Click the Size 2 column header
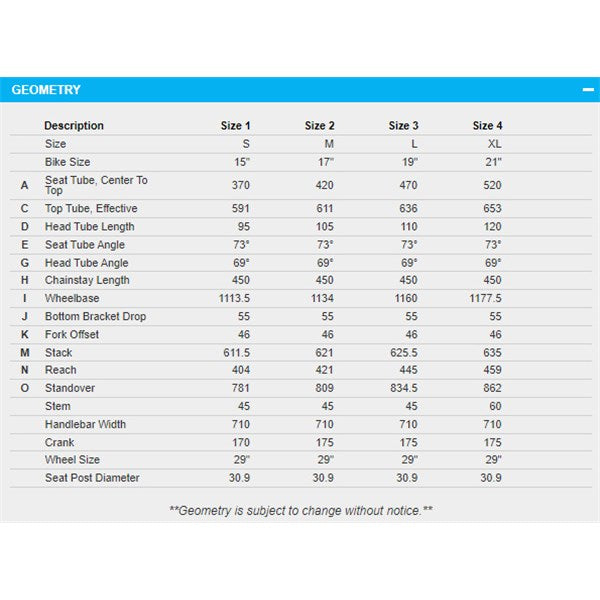 319,126
